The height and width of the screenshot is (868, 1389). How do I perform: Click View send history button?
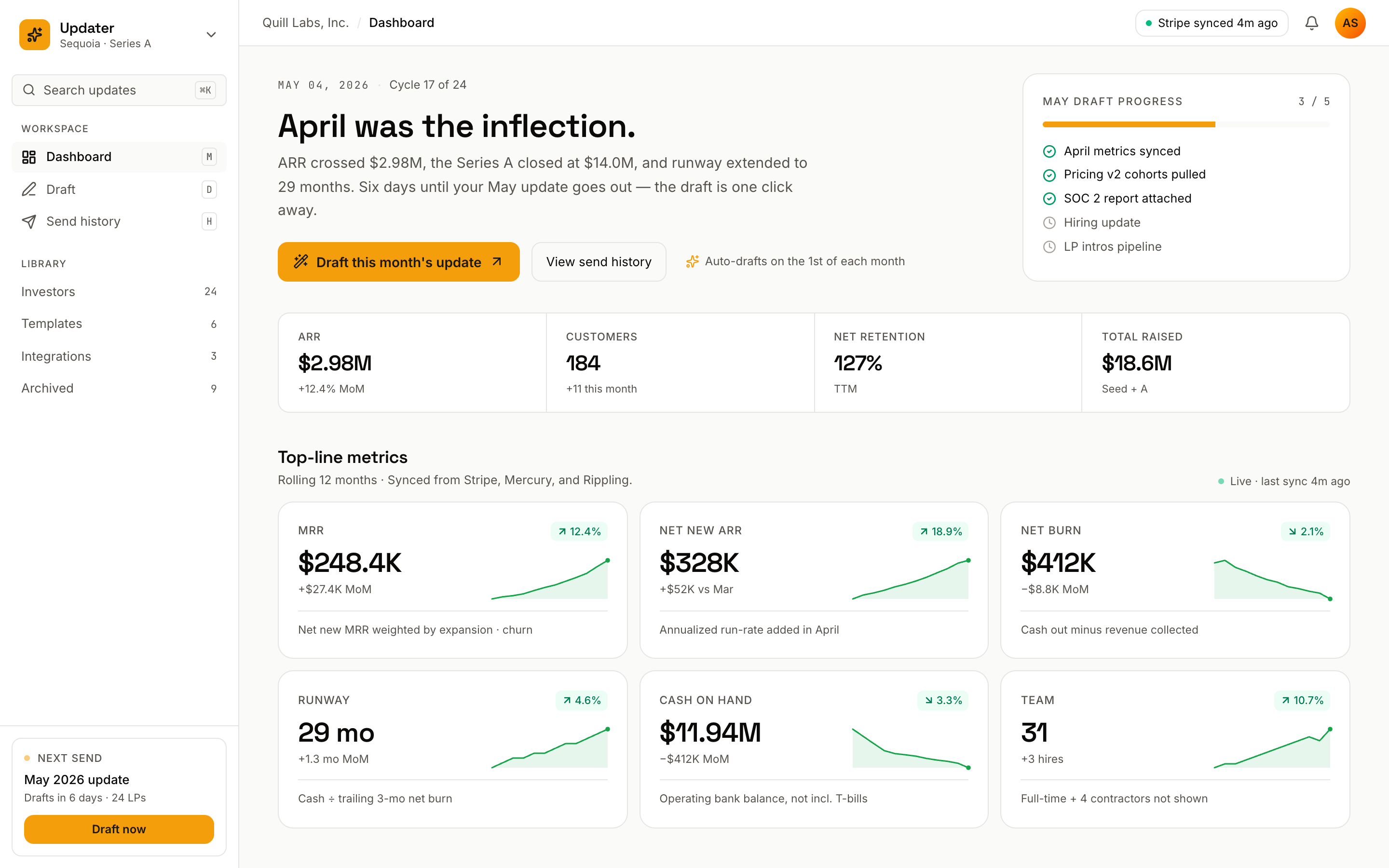pyautogui.click(x=599, y=262)
